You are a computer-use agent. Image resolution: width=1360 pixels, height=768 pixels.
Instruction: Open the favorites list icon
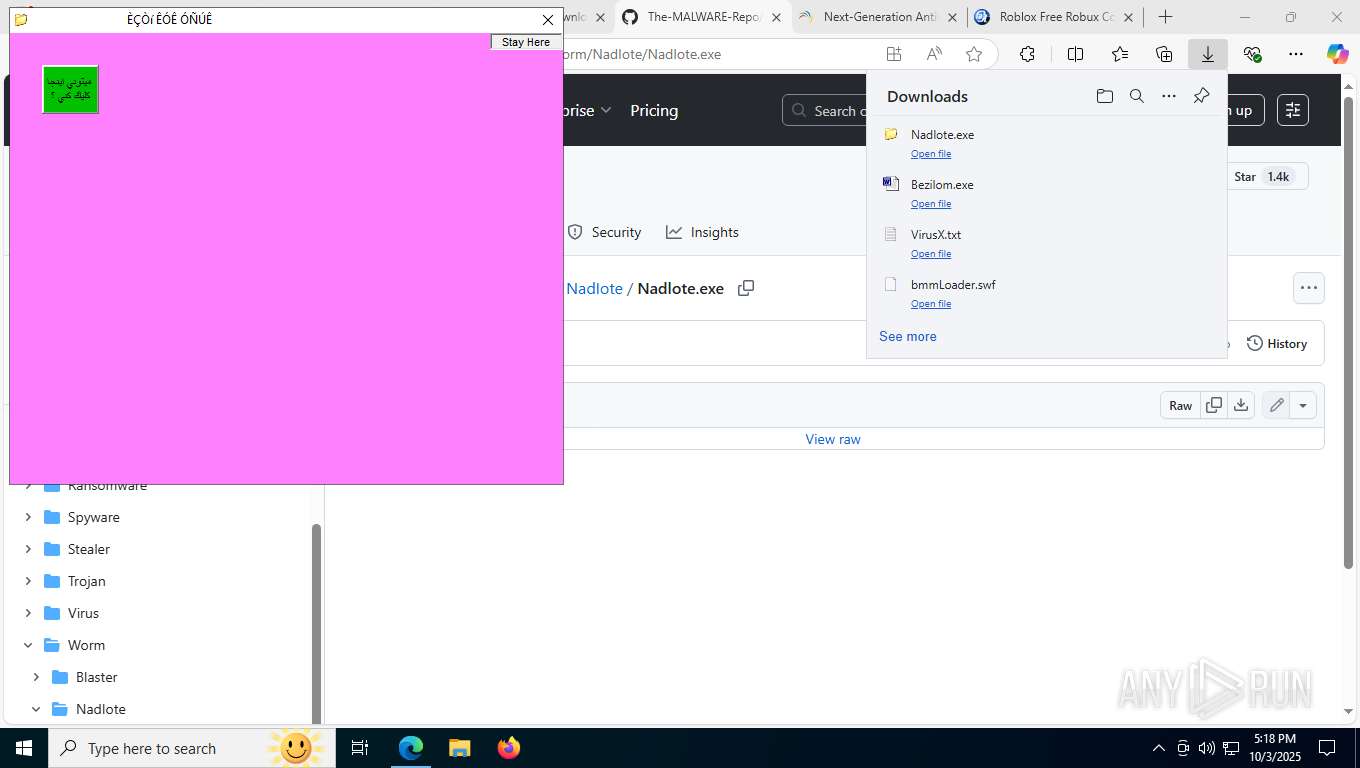click(x=1120, y=54)
